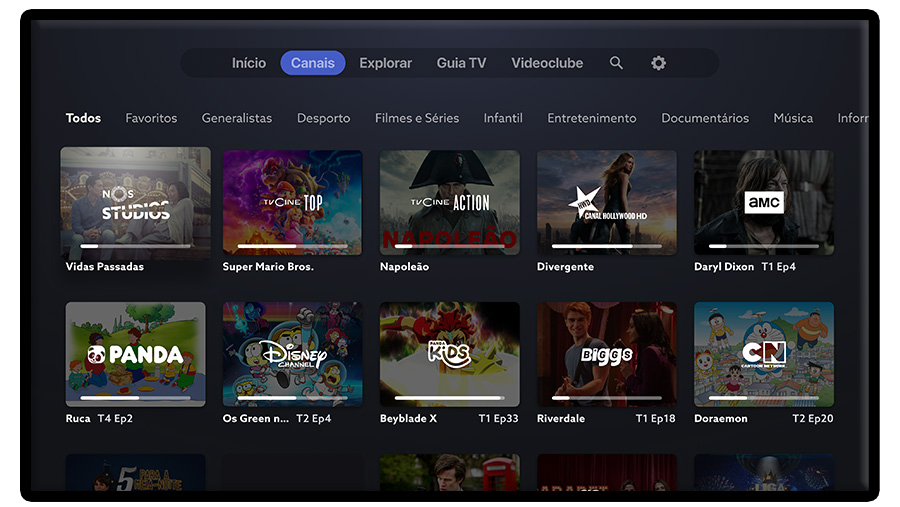900x507 pixels.
Task: Open the NOS Studios channel thumbnail
Action: click(135, 203)
